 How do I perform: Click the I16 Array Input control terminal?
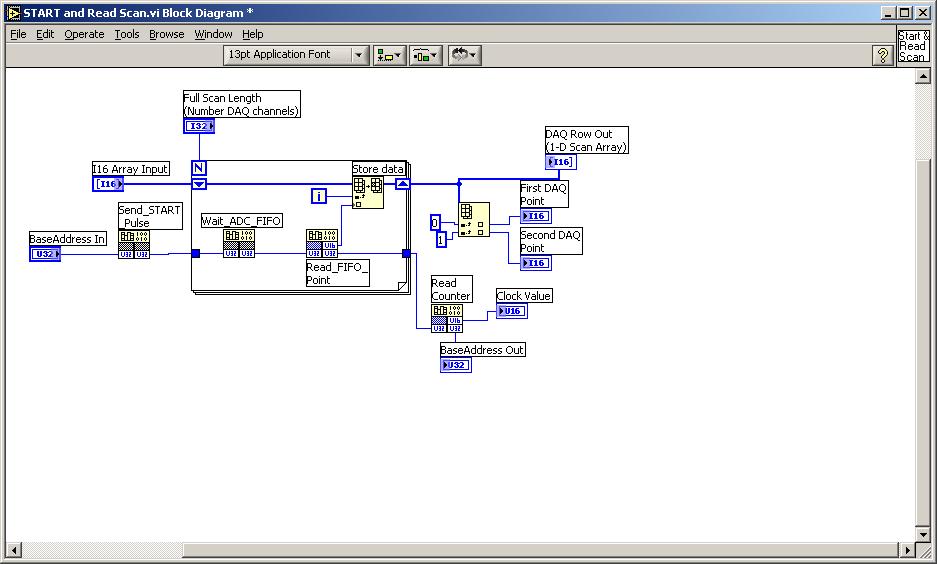pos(108,184)
